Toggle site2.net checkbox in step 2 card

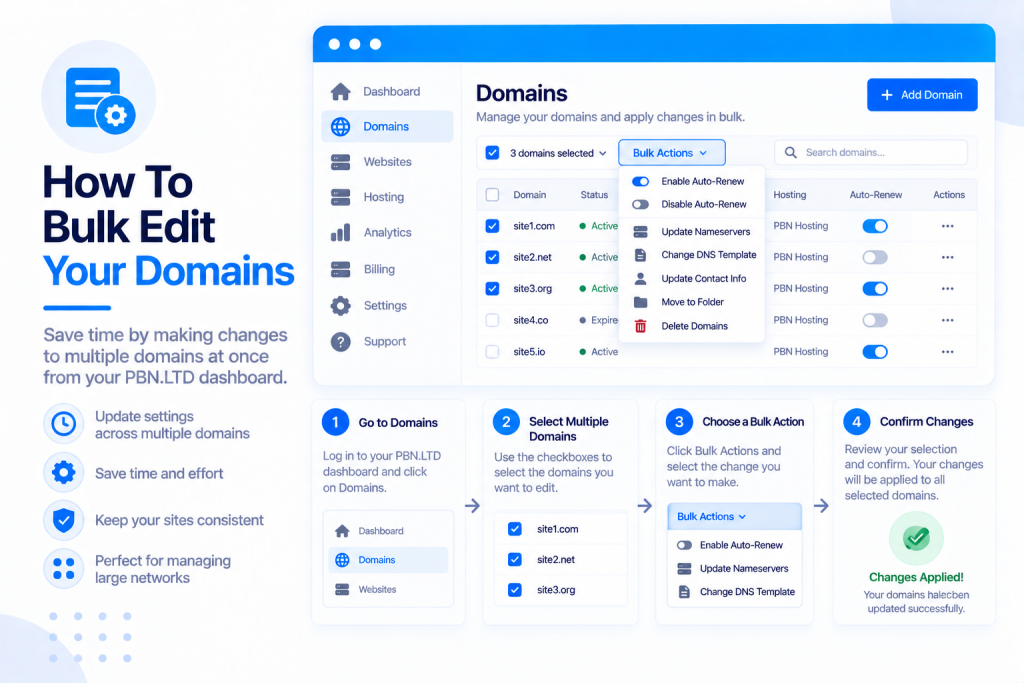pyautogui.click(x=515, y=560)
